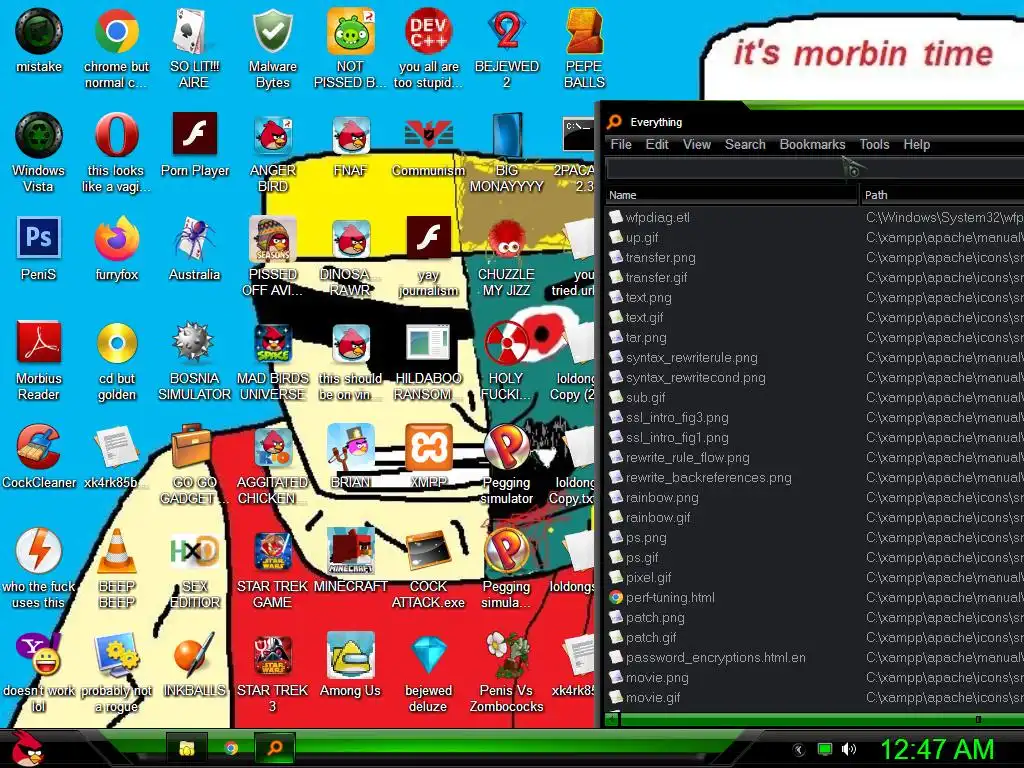Select rainbow.gif in the results
1024x768 pixels.
point(814,517)
